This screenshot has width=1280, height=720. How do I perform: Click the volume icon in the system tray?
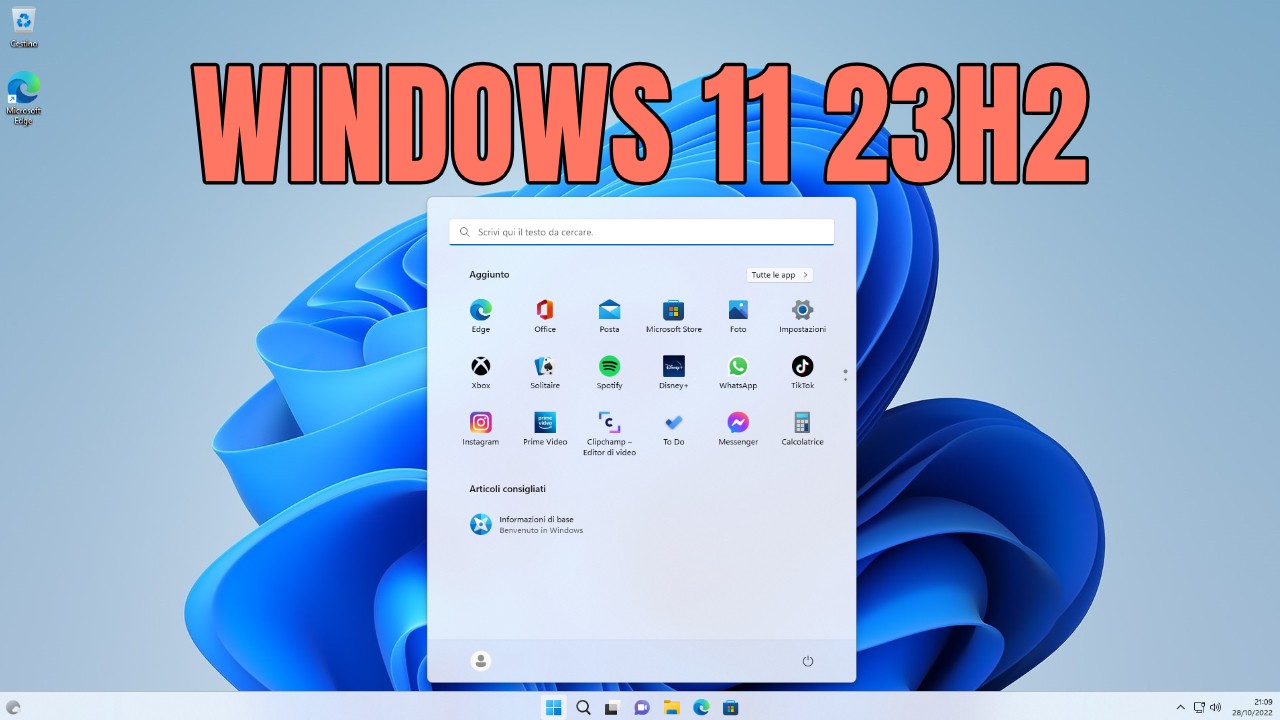[x=1215, y=707]
